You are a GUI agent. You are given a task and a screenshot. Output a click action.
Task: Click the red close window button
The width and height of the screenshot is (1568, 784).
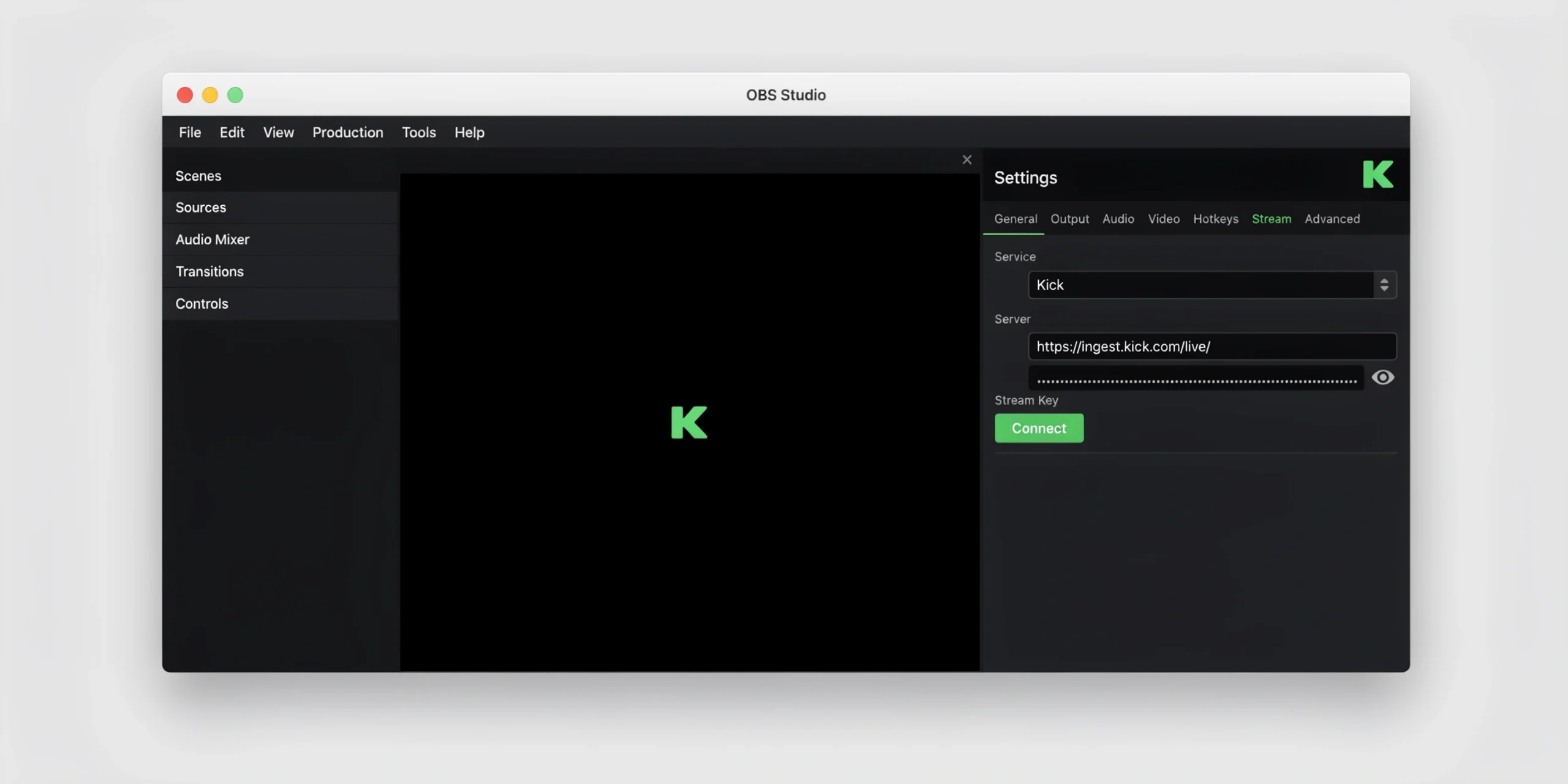click(x=185, y=95)
